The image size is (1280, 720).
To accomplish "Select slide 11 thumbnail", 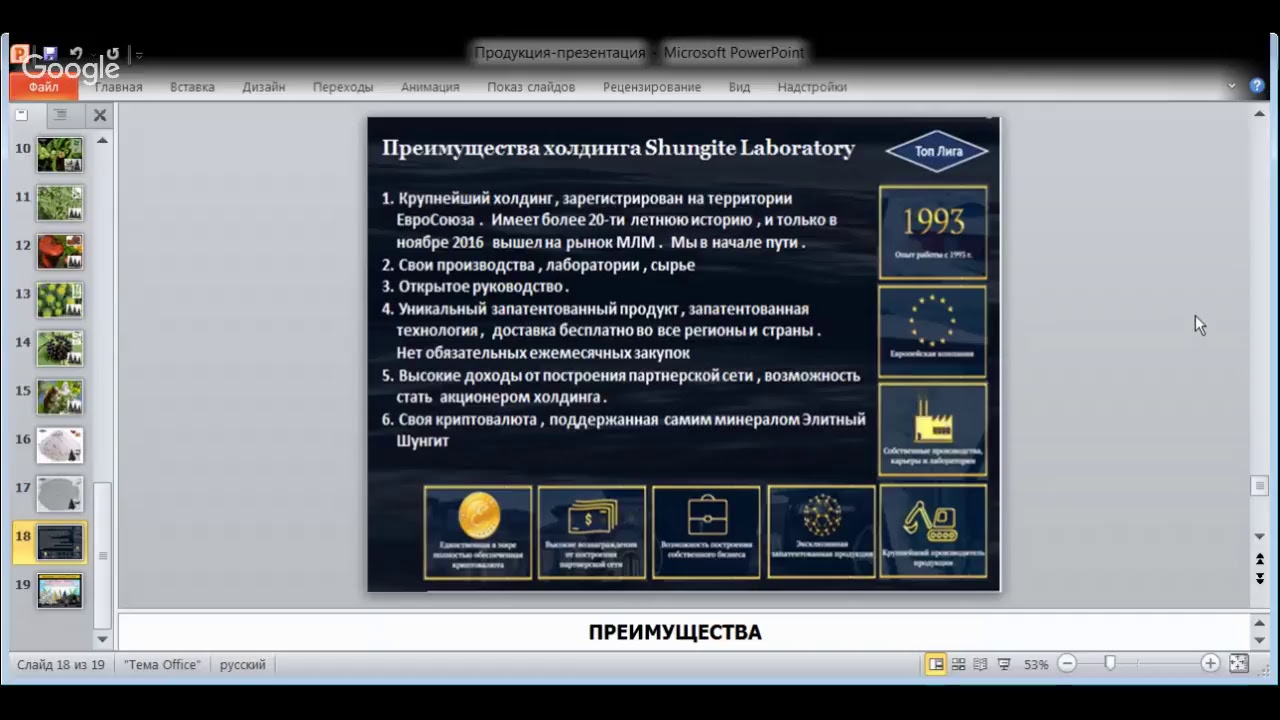I will pyautogui.click(x=60, y=203).
